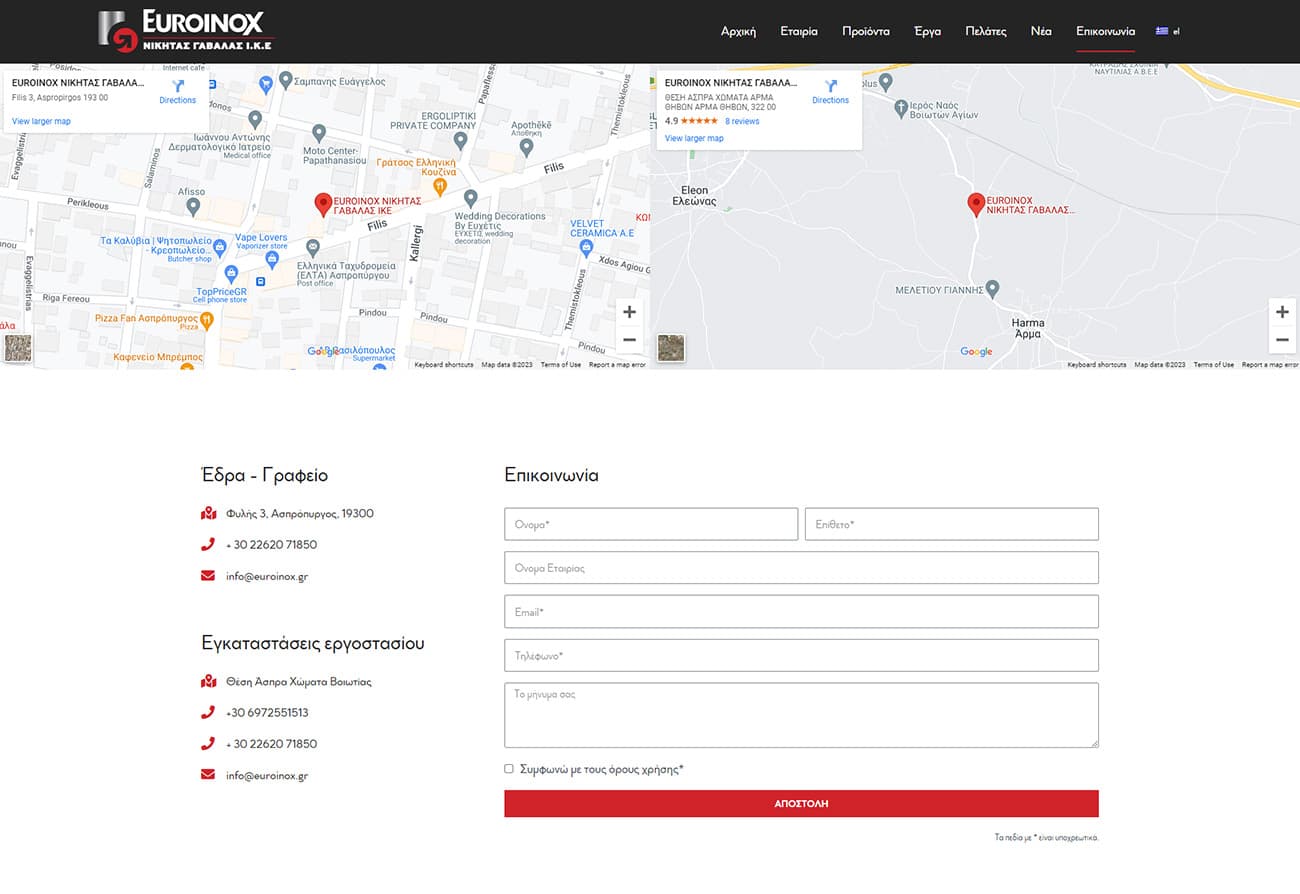1300x894 pixels.
Task: Focus the Όνομα input field
Action: [x=651, y=524]
